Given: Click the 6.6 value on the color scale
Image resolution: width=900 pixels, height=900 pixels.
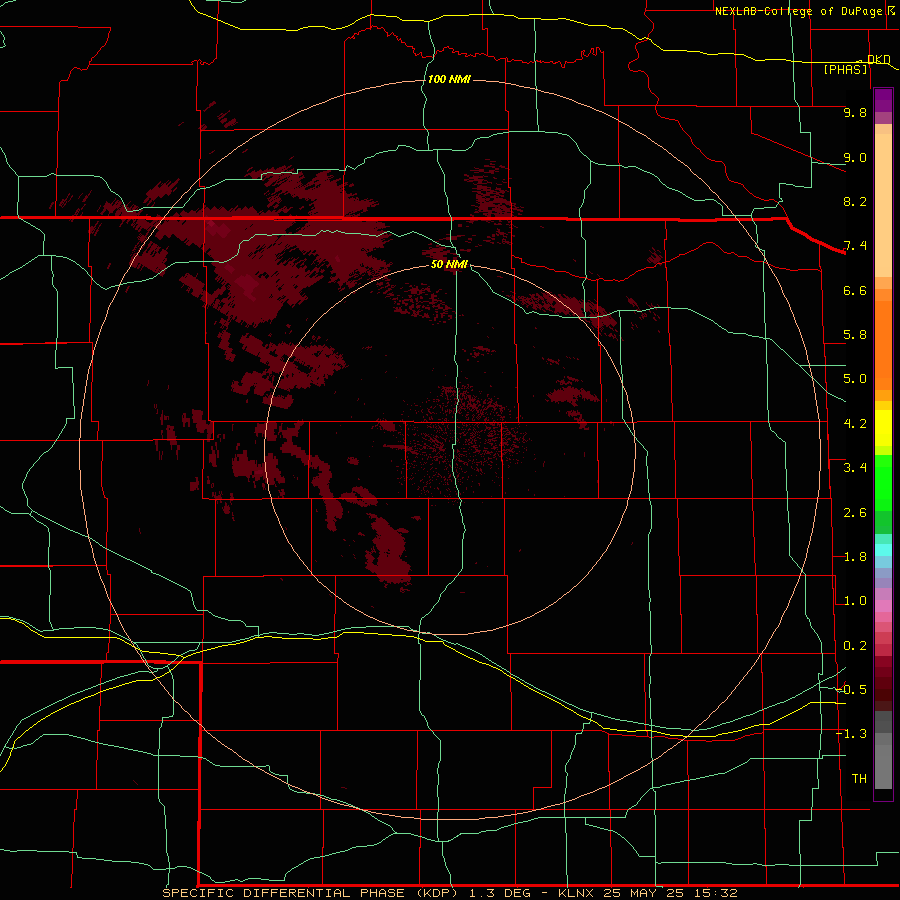Looking at the screenshot, I should (x=855, y=290).
